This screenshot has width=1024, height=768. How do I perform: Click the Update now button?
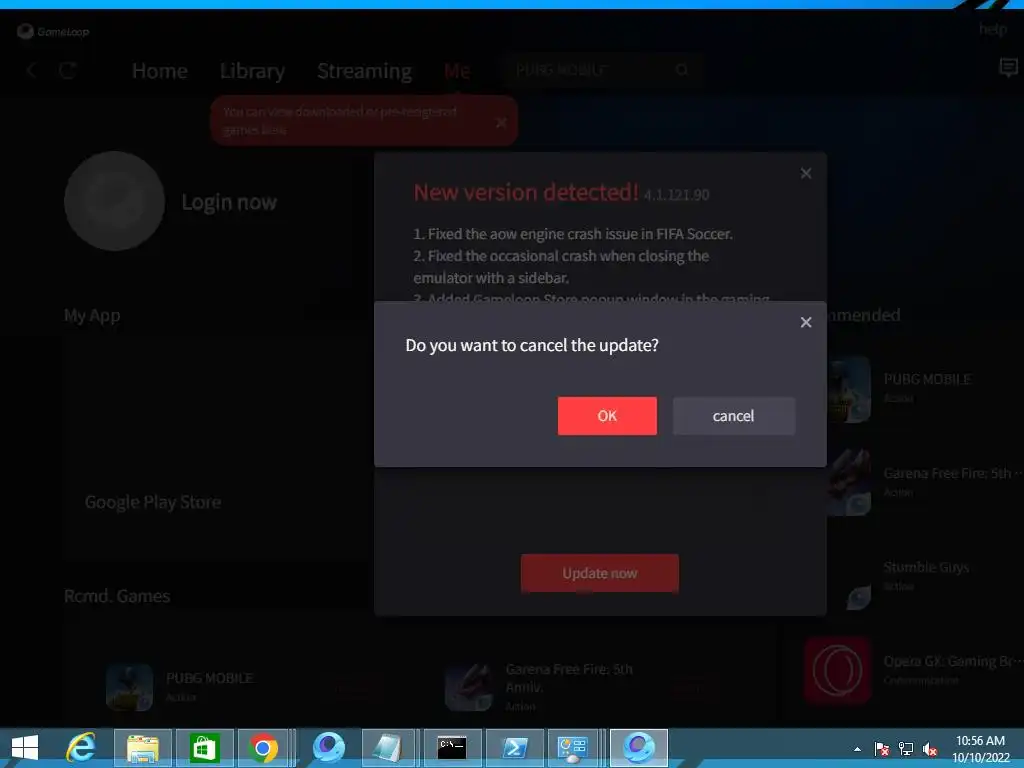point(600,573)
